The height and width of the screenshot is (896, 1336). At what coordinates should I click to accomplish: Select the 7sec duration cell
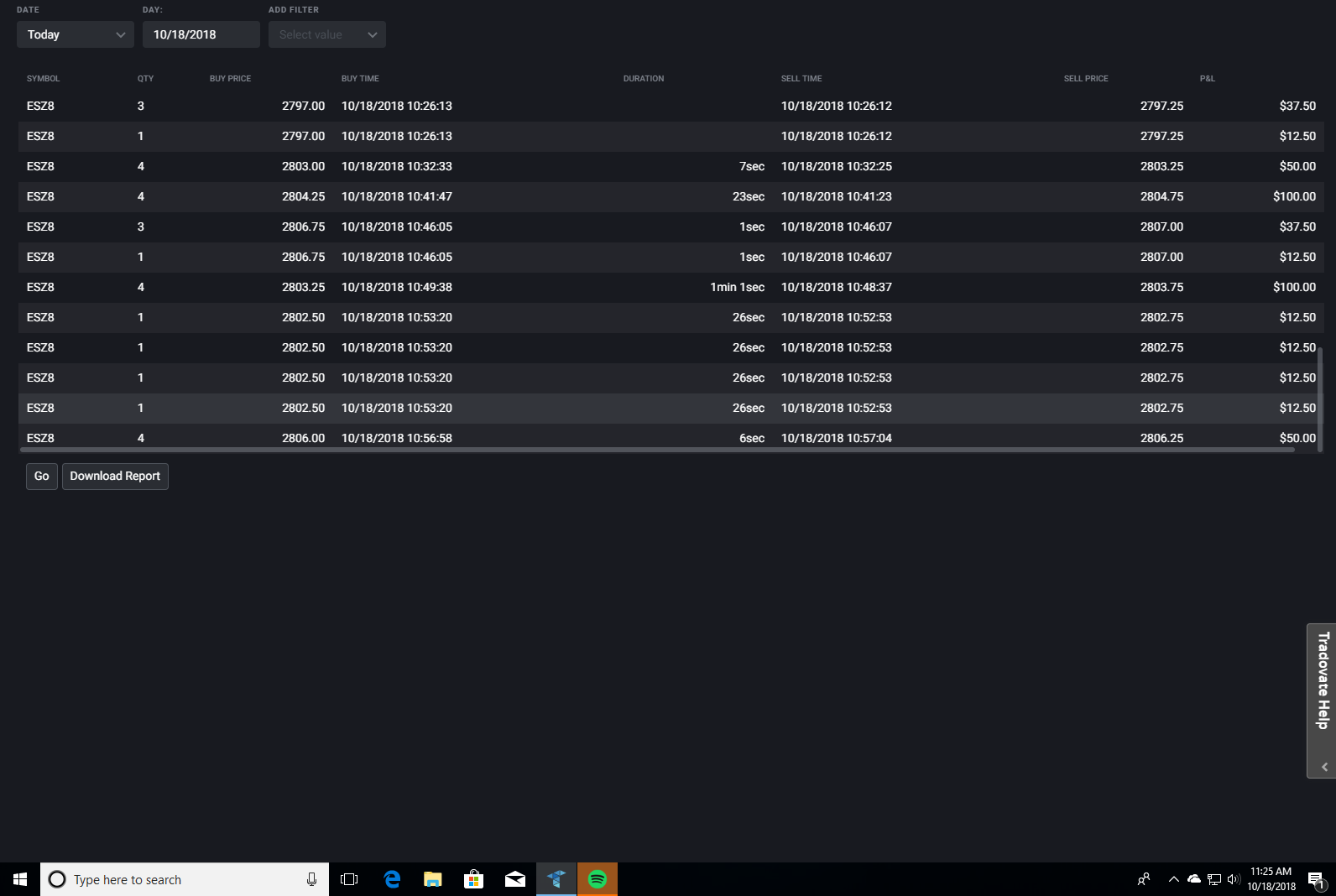(x=752, y=166)
